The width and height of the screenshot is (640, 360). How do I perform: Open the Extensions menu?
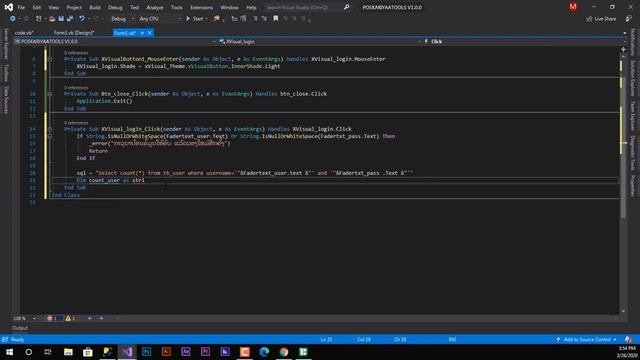(x=202, y=7)
